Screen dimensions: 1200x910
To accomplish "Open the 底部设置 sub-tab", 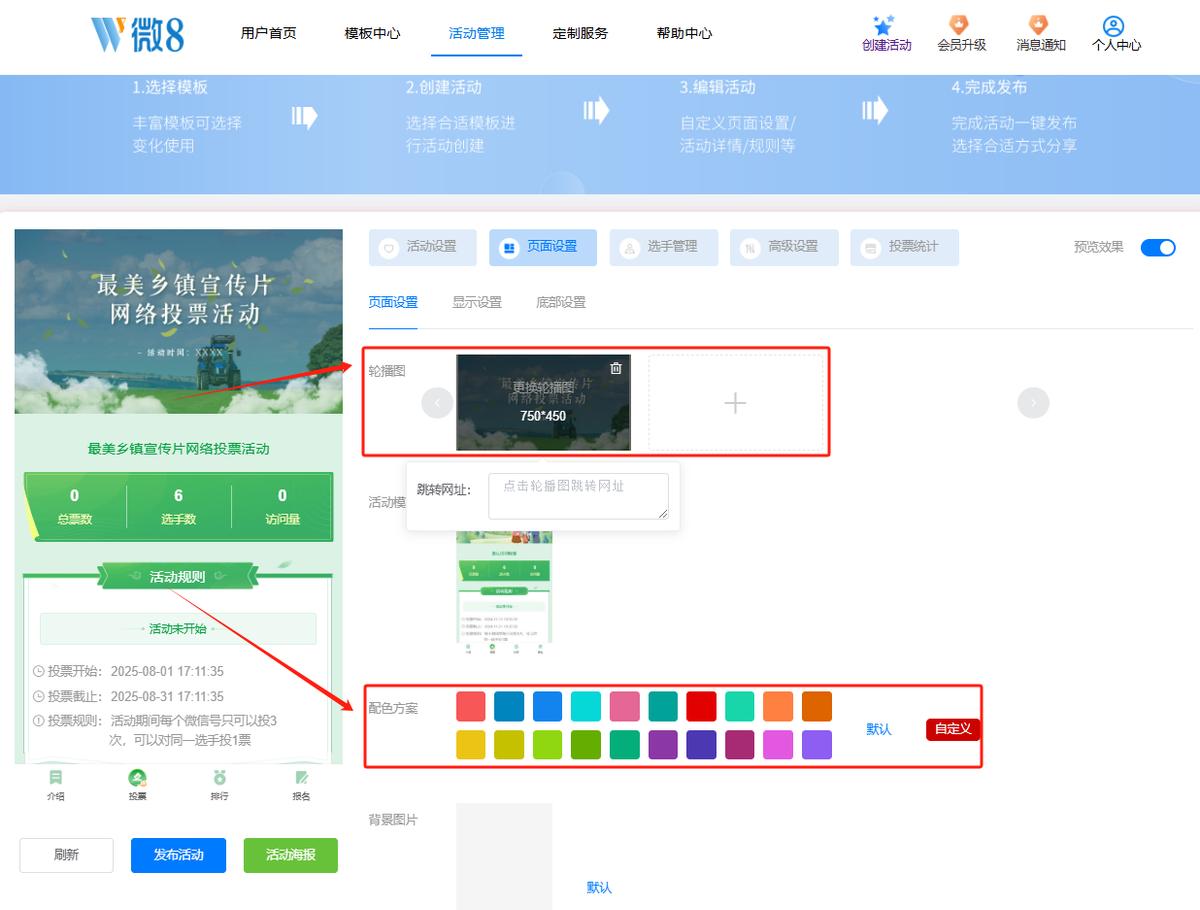I will click(561, 302).
